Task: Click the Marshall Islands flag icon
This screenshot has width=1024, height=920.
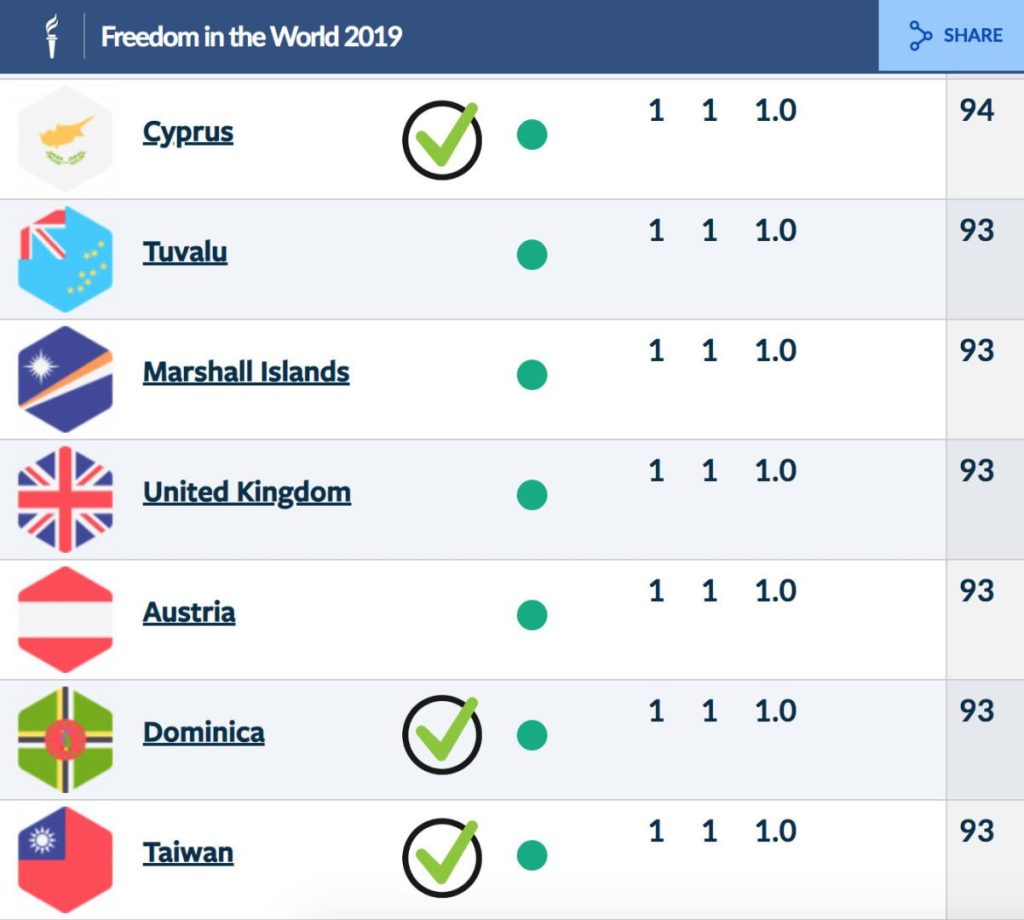Action: tap(65, 379)
